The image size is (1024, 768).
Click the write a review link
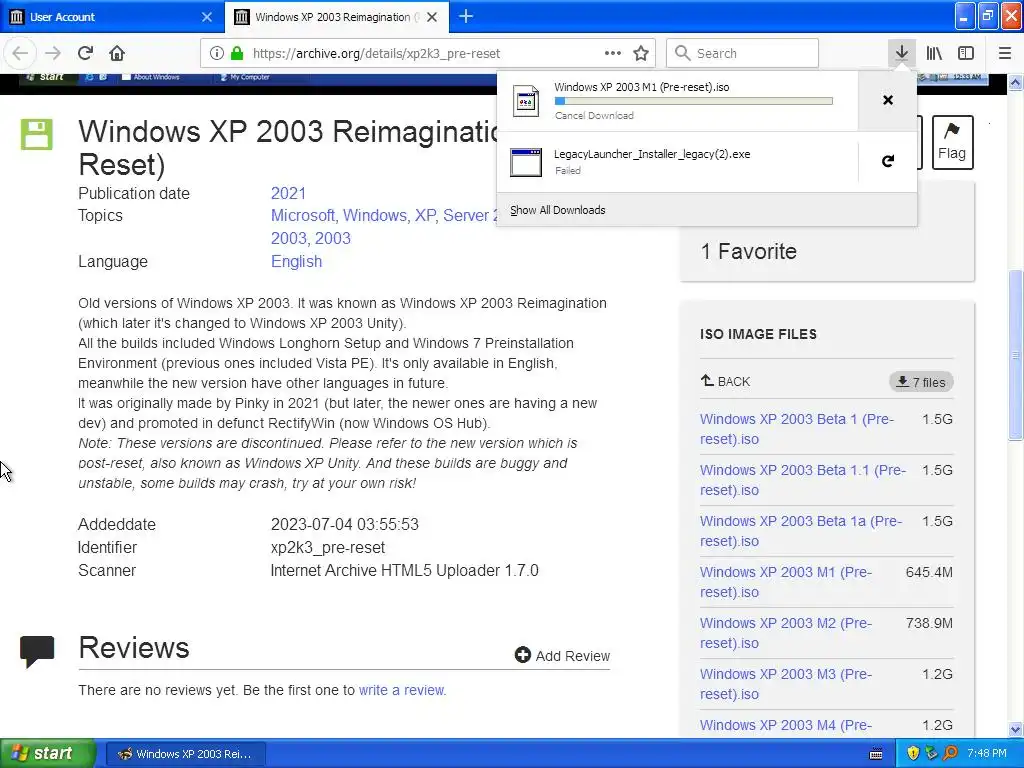(x=402, y=690)
